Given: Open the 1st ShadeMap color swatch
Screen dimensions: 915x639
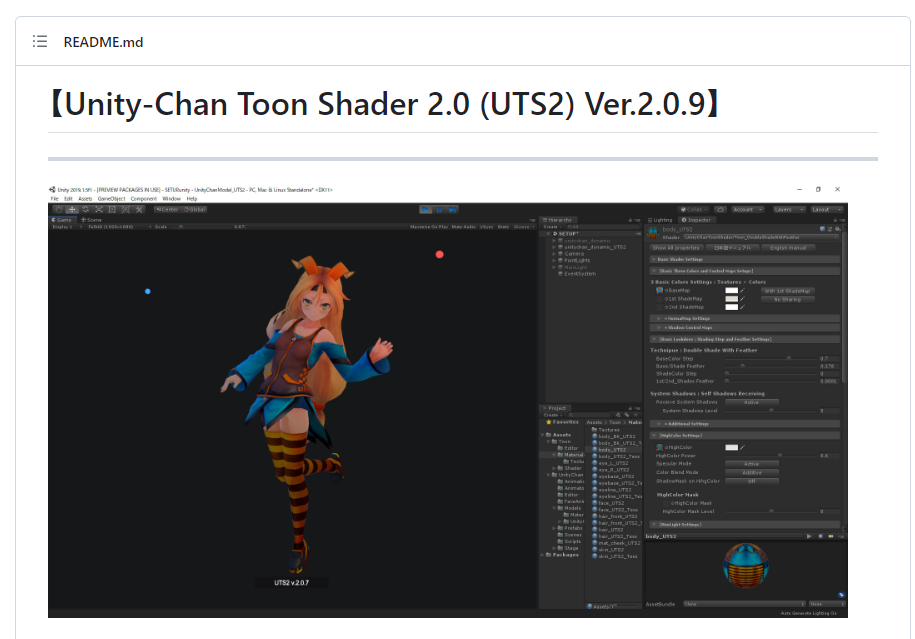Looking at the screenshot, I should pyautogui.click(x=732, y=299).
